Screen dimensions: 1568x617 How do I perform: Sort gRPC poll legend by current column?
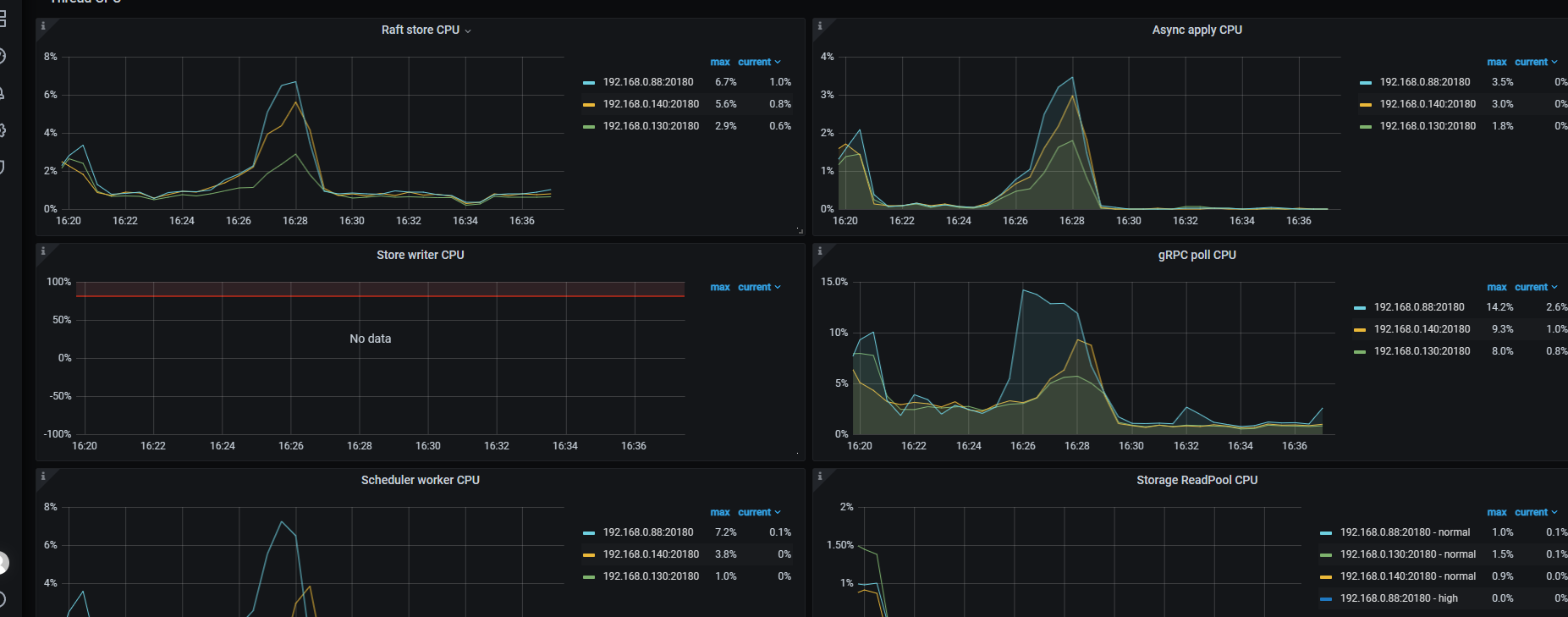click(1536, 287)
